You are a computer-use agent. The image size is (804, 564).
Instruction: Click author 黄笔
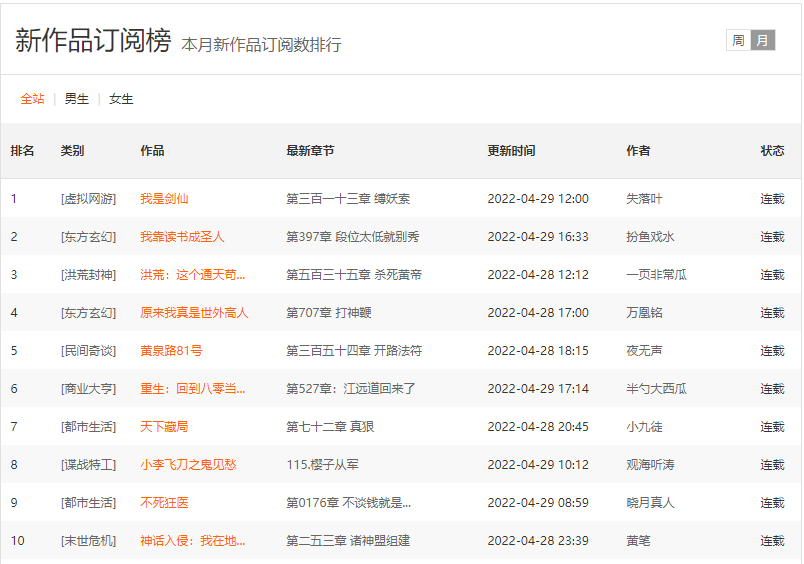[638, 540]
